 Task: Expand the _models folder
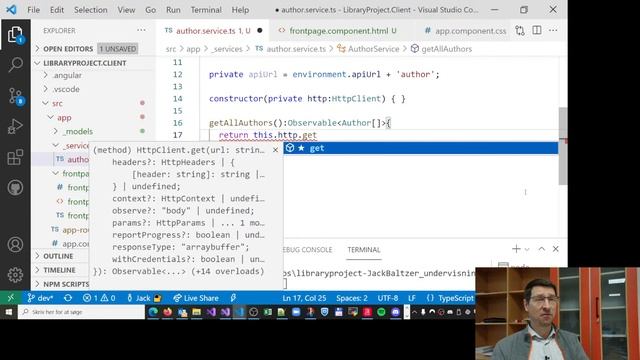(78, 131)
